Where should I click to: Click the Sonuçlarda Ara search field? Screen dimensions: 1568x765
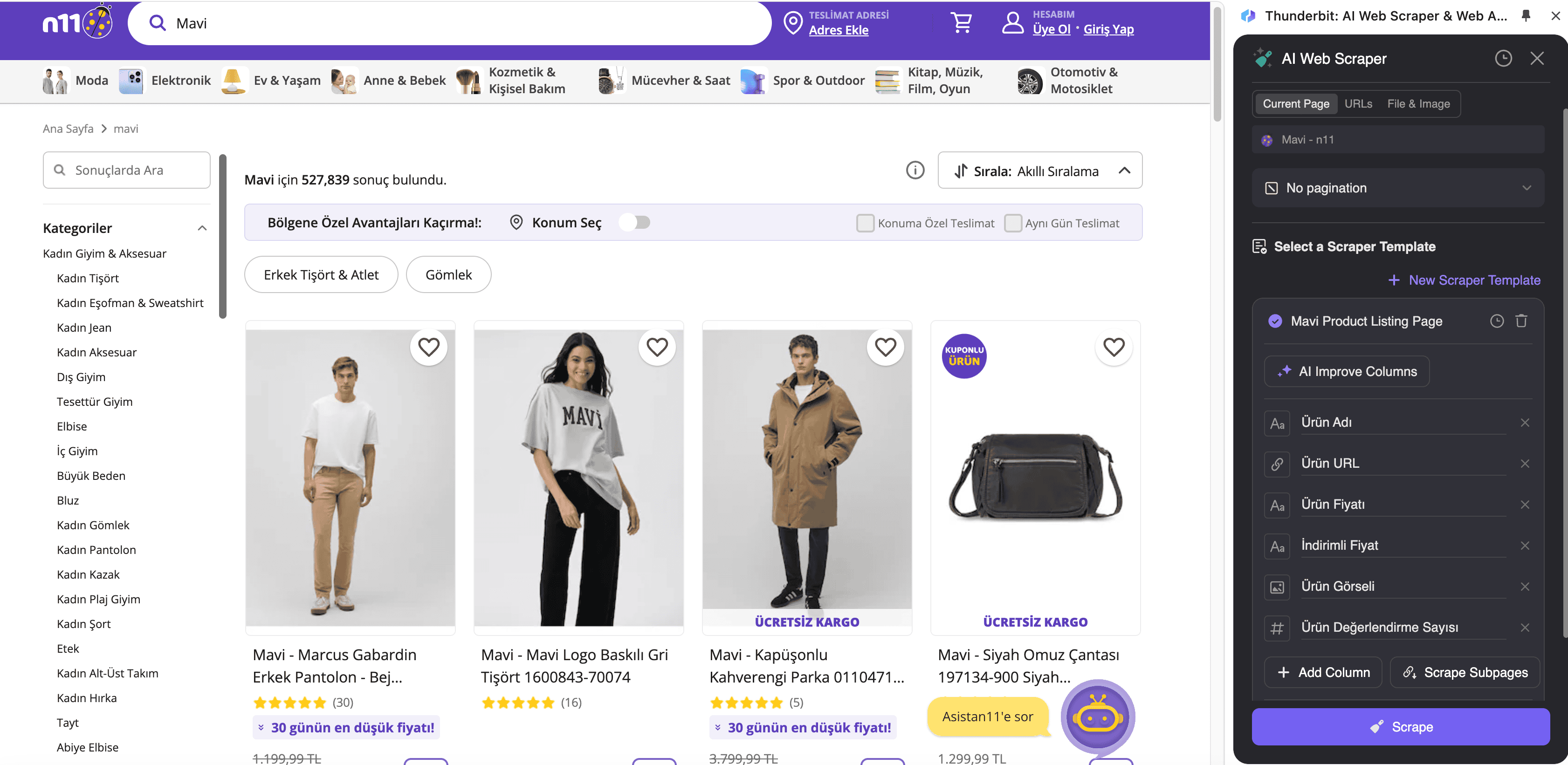[127, 171]
